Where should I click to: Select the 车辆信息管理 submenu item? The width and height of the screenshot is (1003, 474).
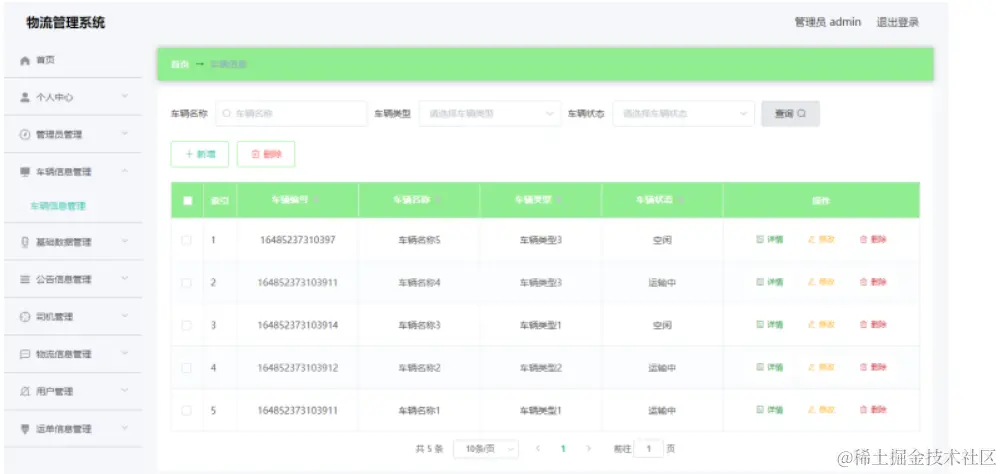(58, 206)
